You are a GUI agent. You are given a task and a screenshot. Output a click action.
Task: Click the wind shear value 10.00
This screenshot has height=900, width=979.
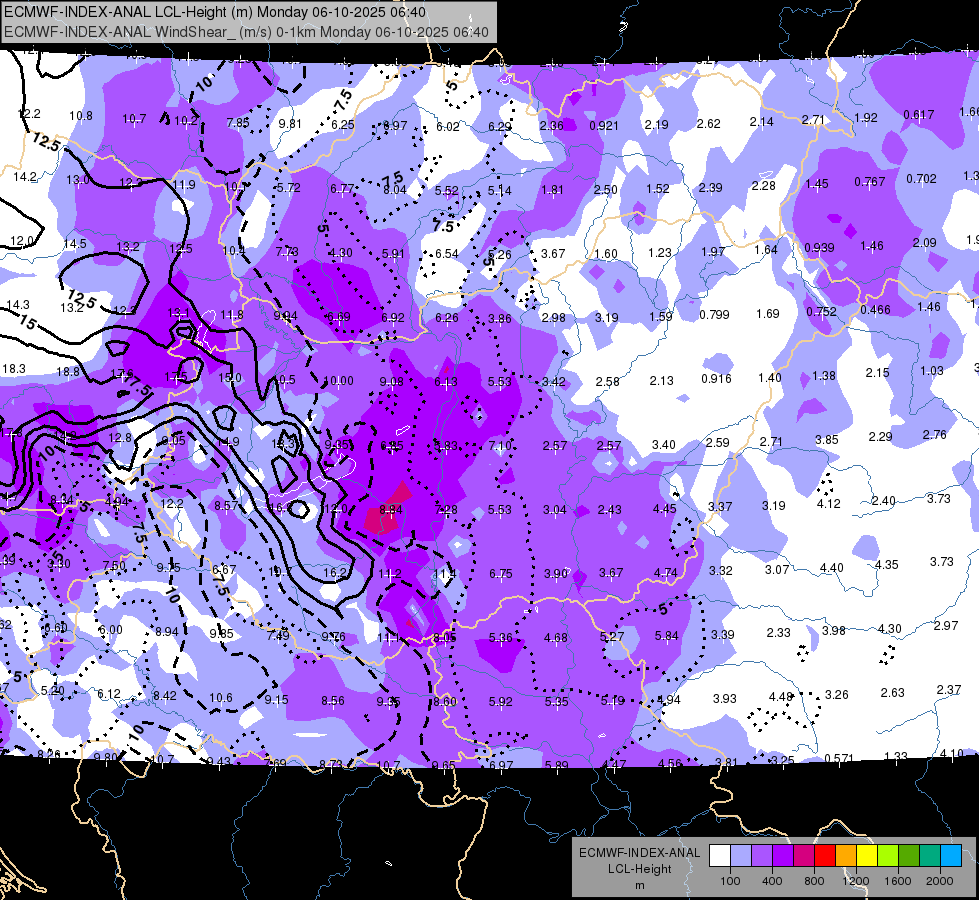(x=338, y=381)
